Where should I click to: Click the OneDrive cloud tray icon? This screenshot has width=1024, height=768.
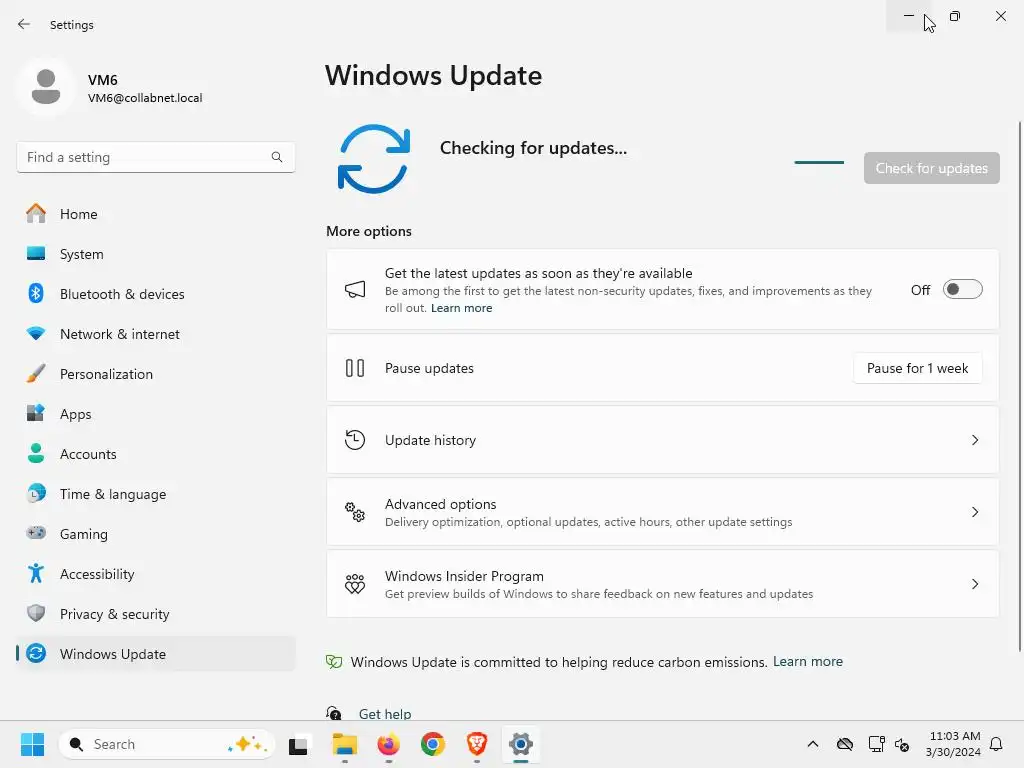pos(844,744)
